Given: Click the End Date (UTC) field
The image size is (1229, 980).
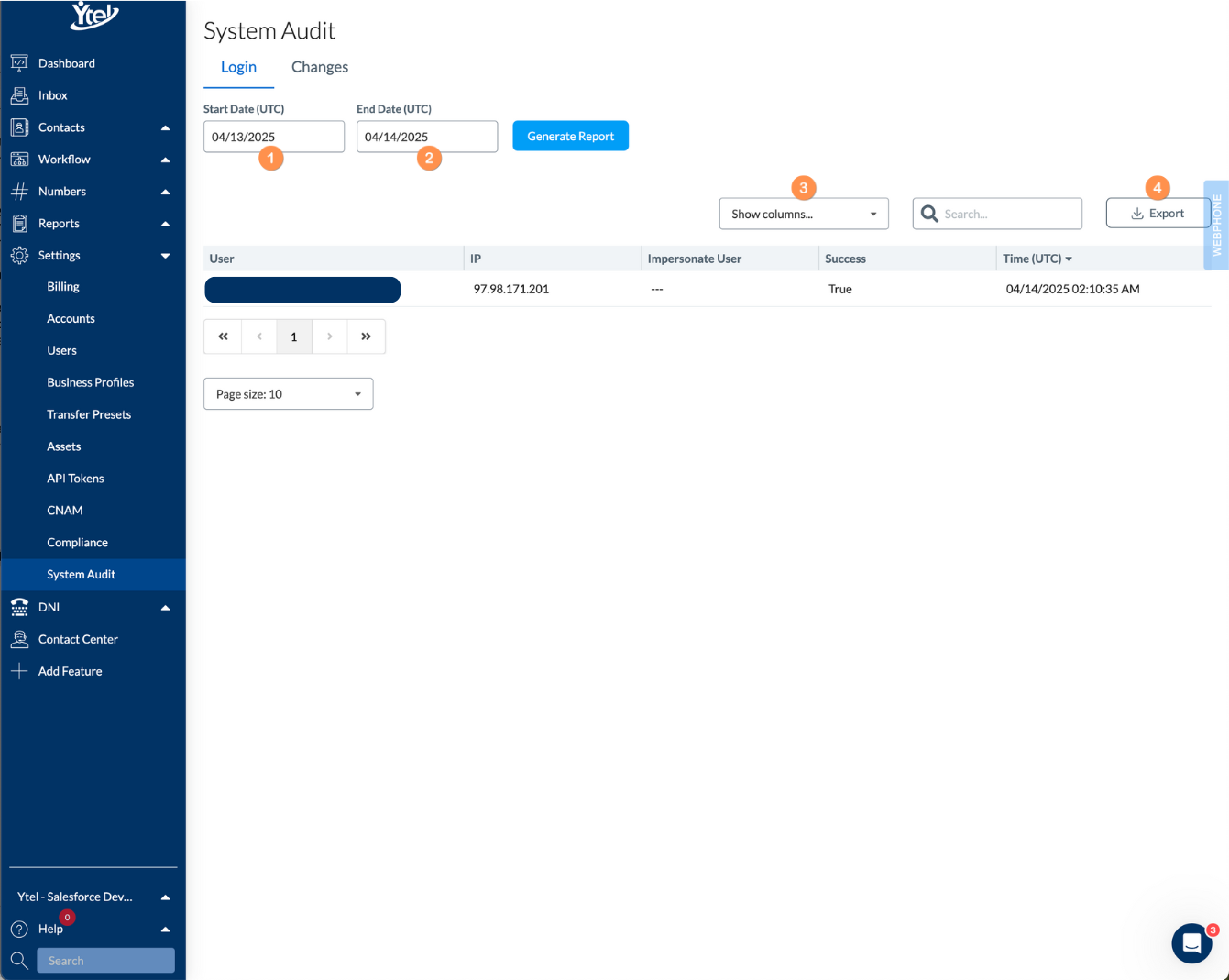Looking at the screenshot, I should [427, 137].
